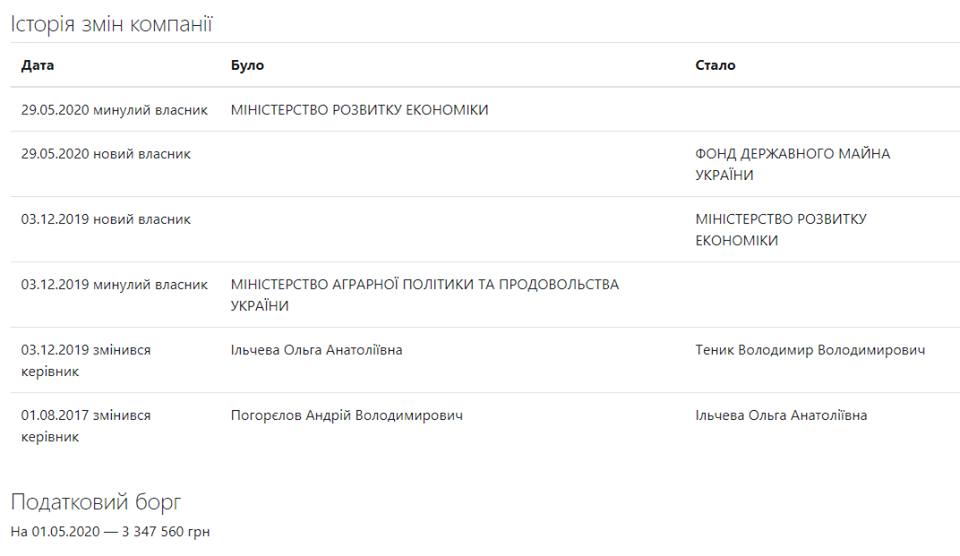Click 'МІНІСТЕРСТВО РОЗВИТКУ ЕКОНОМІКИ' in the Було column
The height and width of the screenshot is (556, 960).
(359, 110)
